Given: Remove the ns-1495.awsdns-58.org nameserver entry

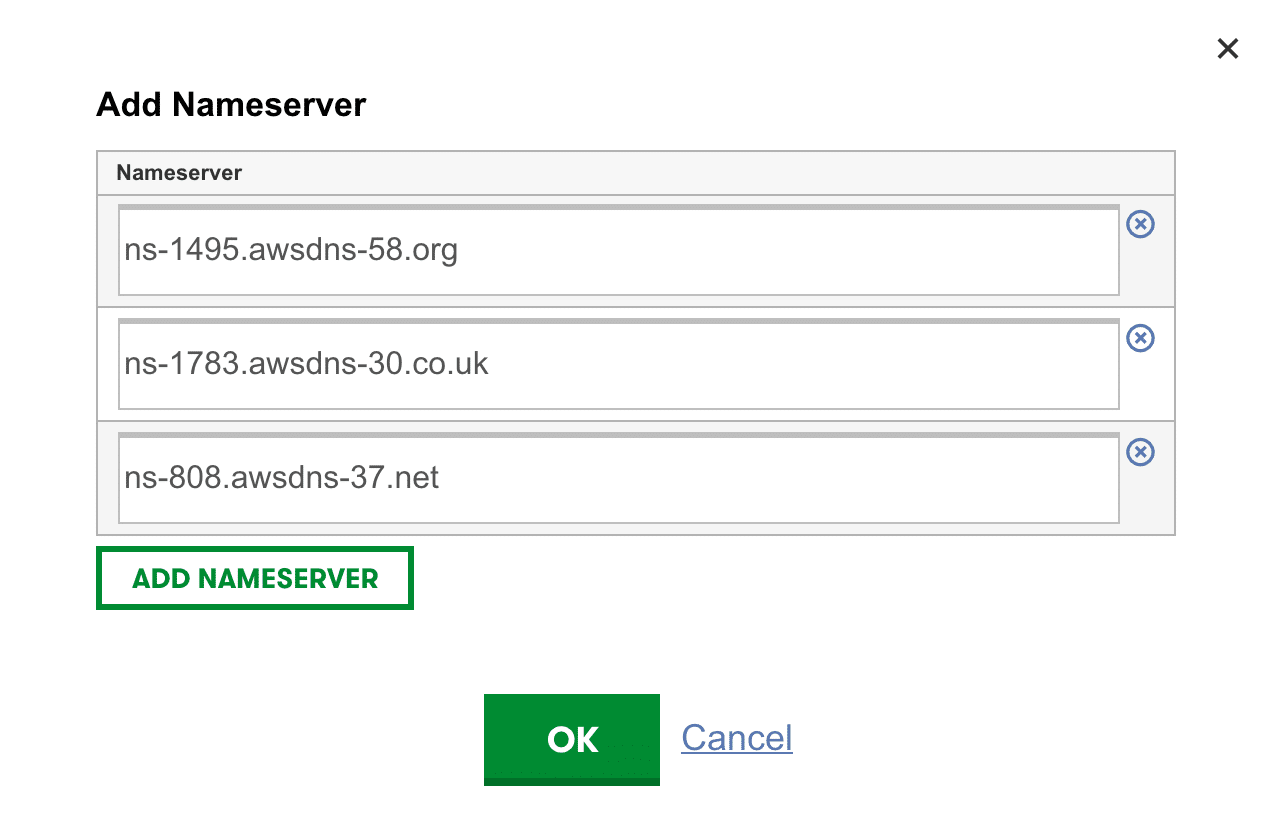Looking at the screenshot, I should click(1140, 224).
